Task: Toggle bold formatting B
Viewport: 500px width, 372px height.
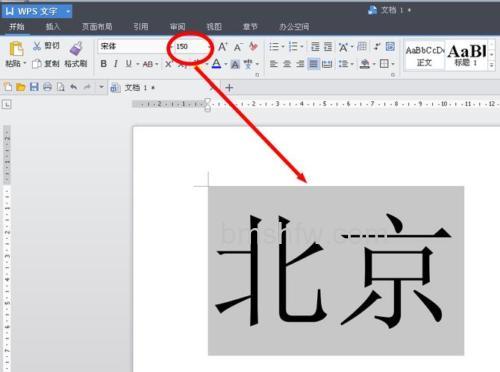Action: tap(104, 64)
